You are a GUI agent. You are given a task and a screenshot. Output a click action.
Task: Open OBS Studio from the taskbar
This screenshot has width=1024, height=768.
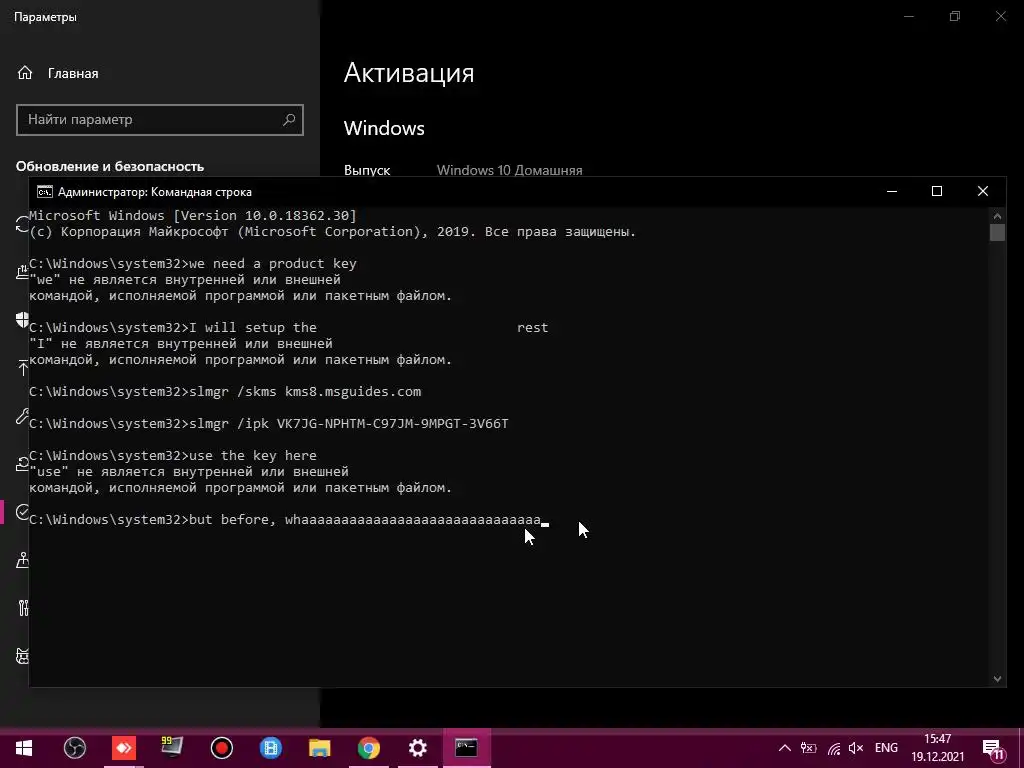74,748
